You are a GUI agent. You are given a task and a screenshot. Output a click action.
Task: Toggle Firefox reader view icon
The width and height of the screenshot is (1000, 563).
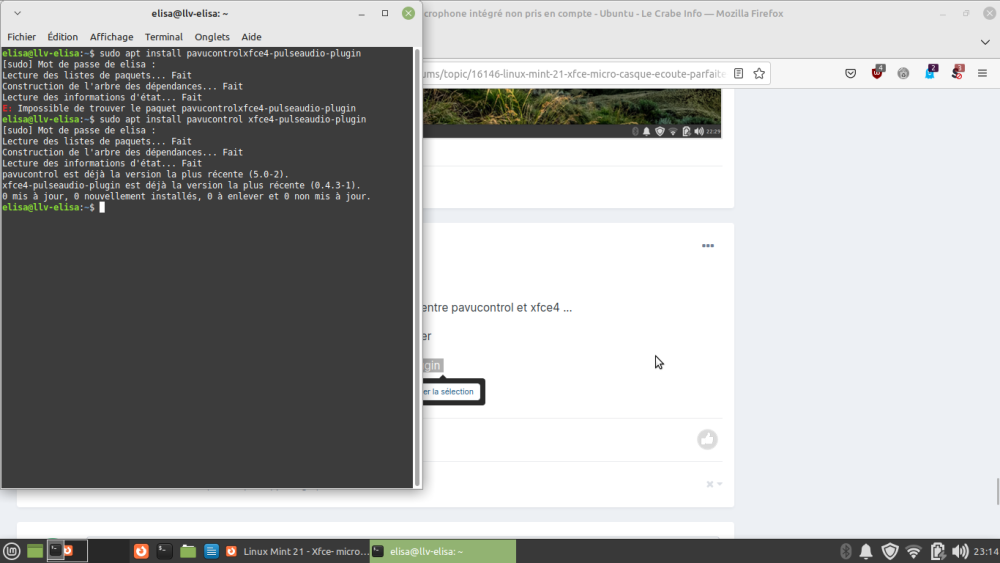(x=739, y=73)
